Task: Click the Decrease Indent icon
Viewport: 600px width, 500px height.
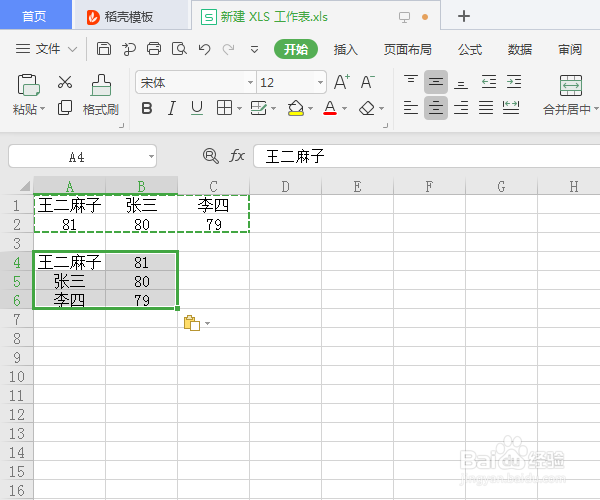Action: [x=489, y=82]
